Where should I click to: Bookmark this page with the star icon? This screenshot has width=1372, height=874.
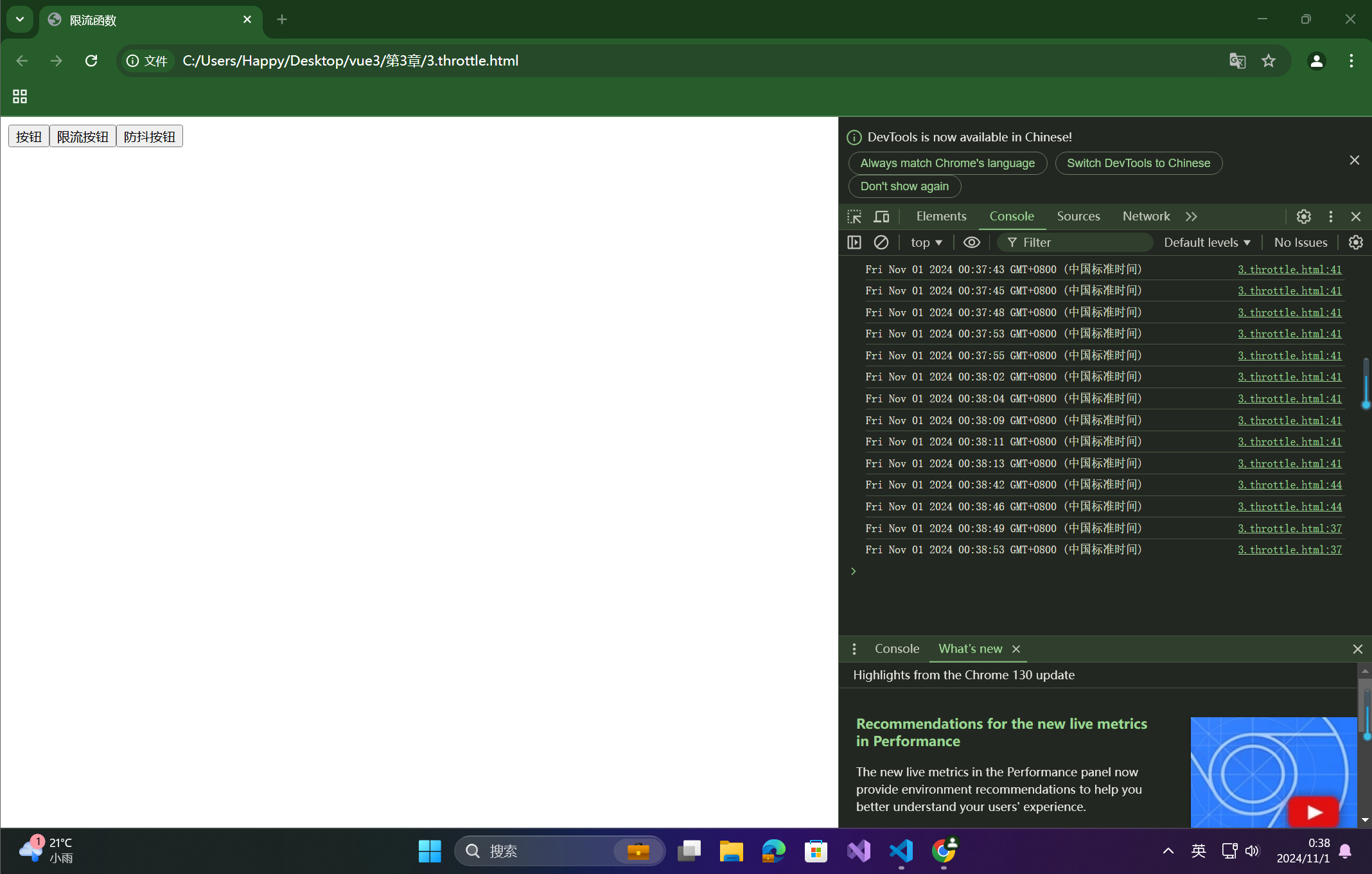[1268, 60]
